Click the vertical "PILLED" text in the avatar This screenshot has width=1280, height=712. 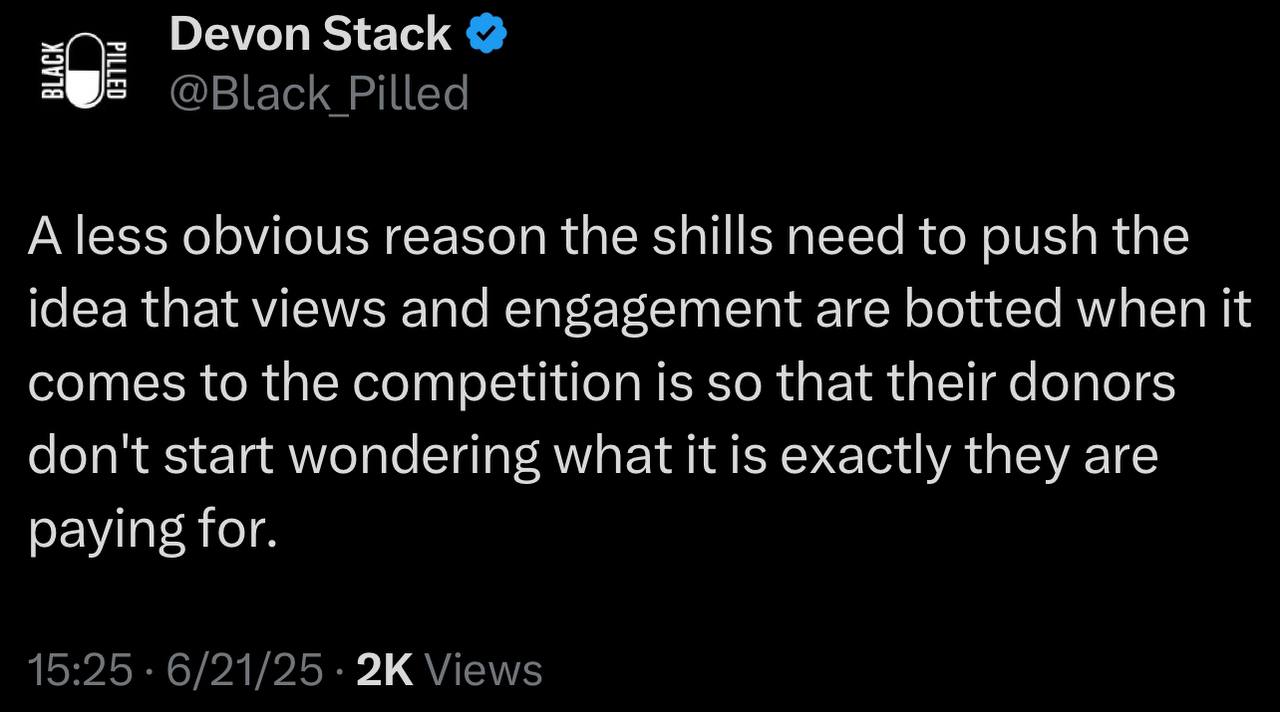point(116,70)
